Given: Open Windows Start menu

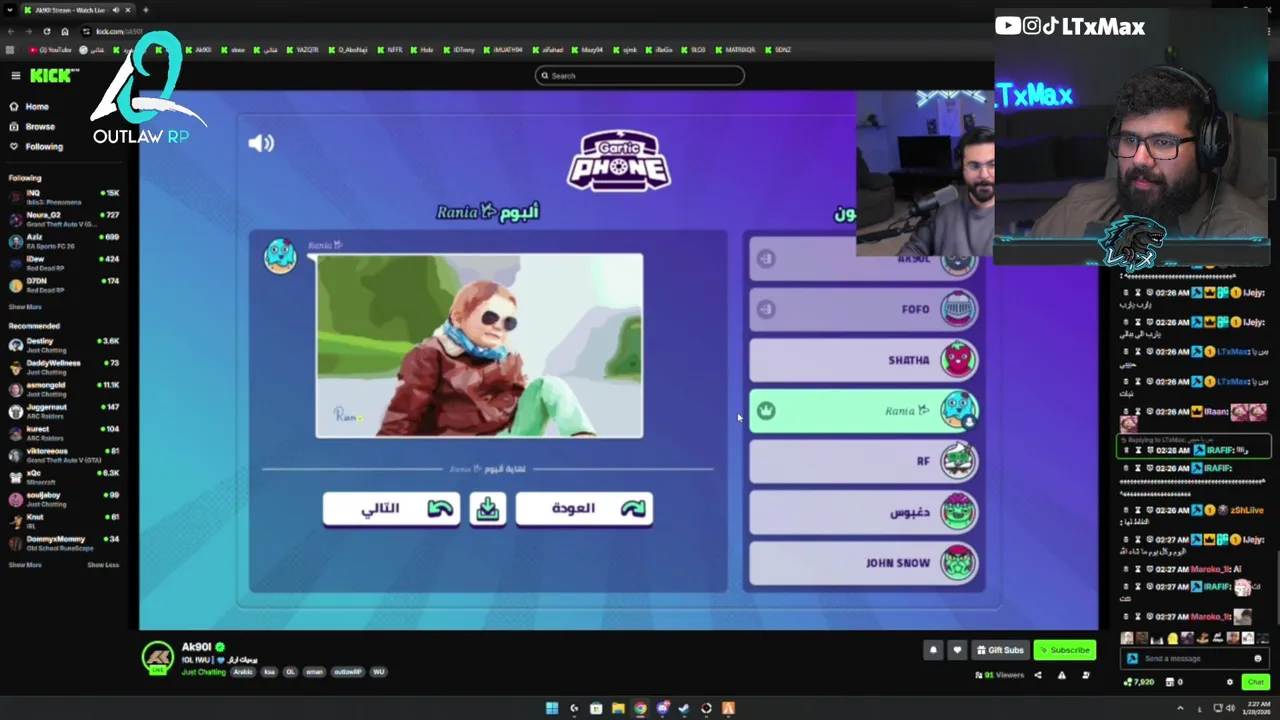Looking at the screenshot, I should 551,708.
